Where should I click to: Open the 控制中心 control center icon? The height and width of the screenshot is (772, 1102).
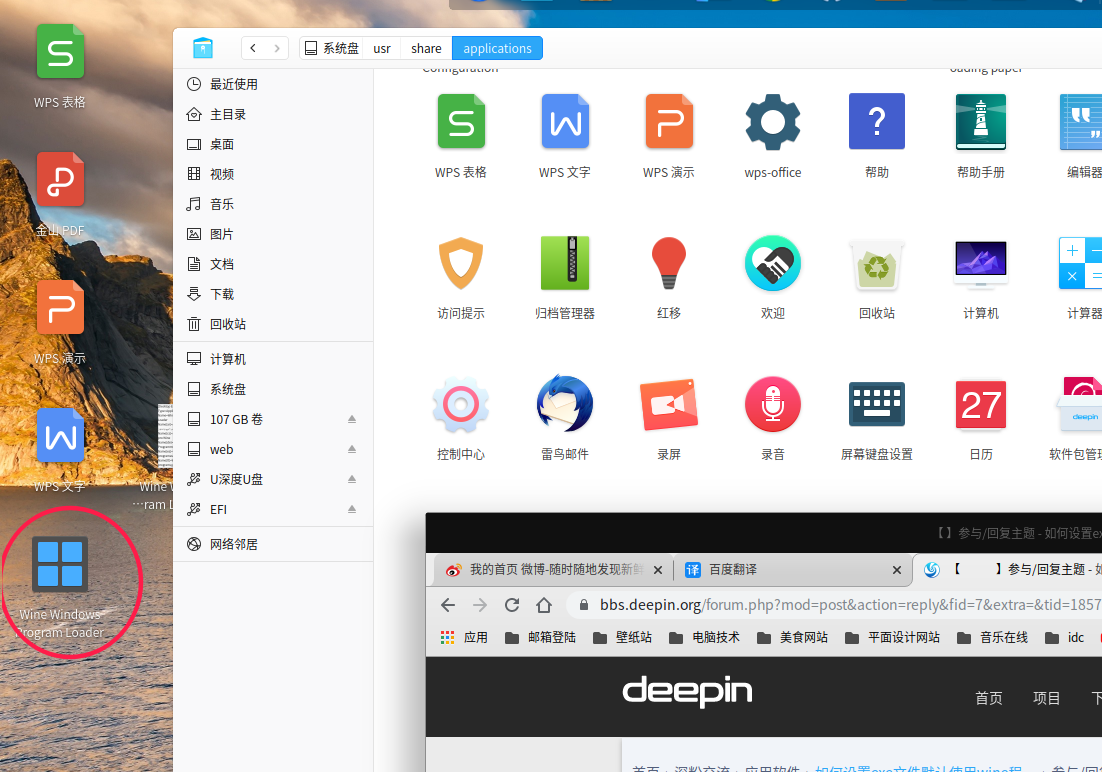click(x=460, y=405)
